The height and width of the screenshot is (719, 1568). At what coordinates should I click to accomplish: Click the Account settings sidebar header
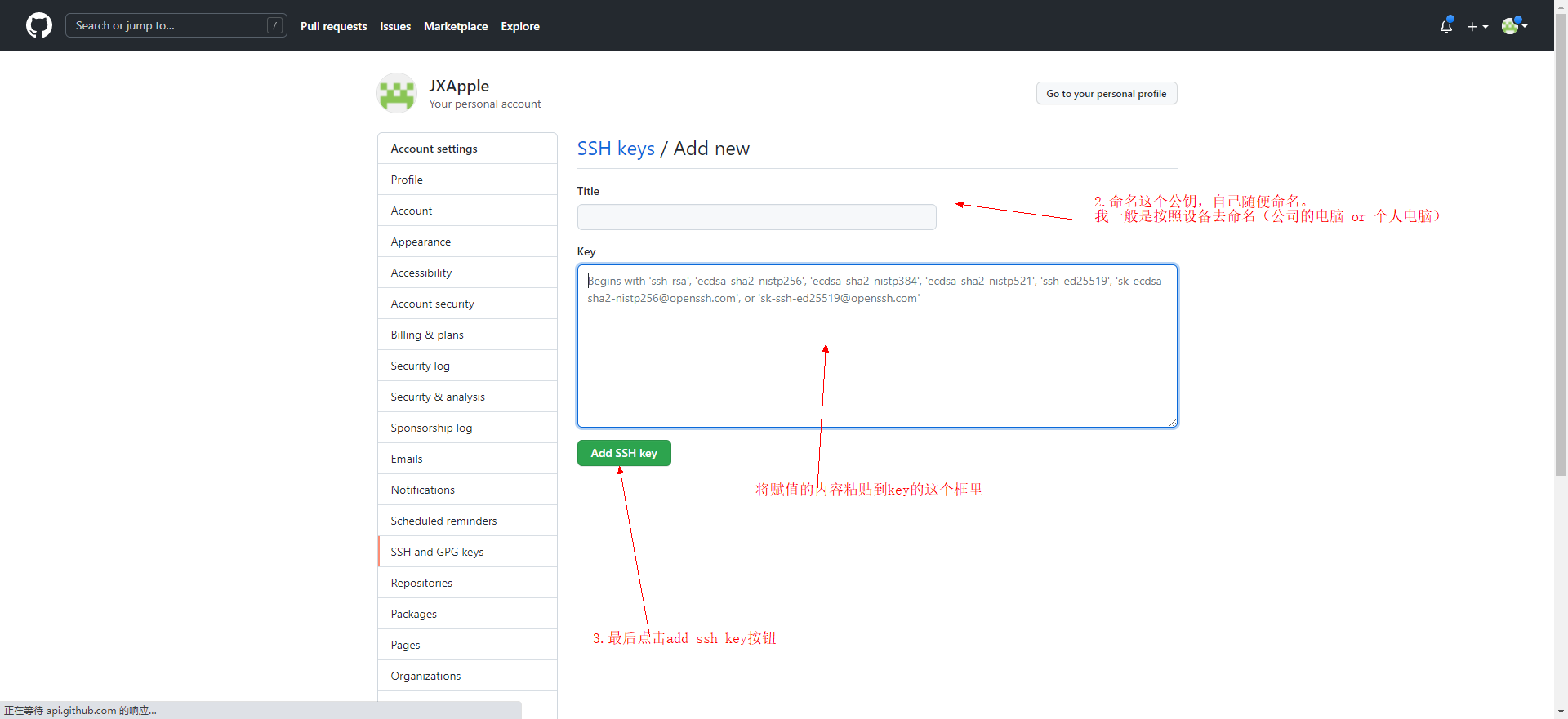467,149
